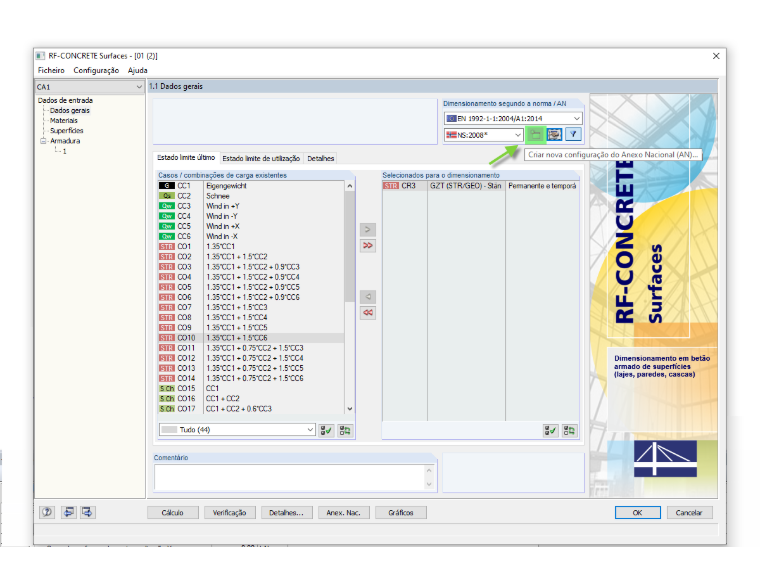
Task: Click the Anex. Nac. button
Action: 344,513
